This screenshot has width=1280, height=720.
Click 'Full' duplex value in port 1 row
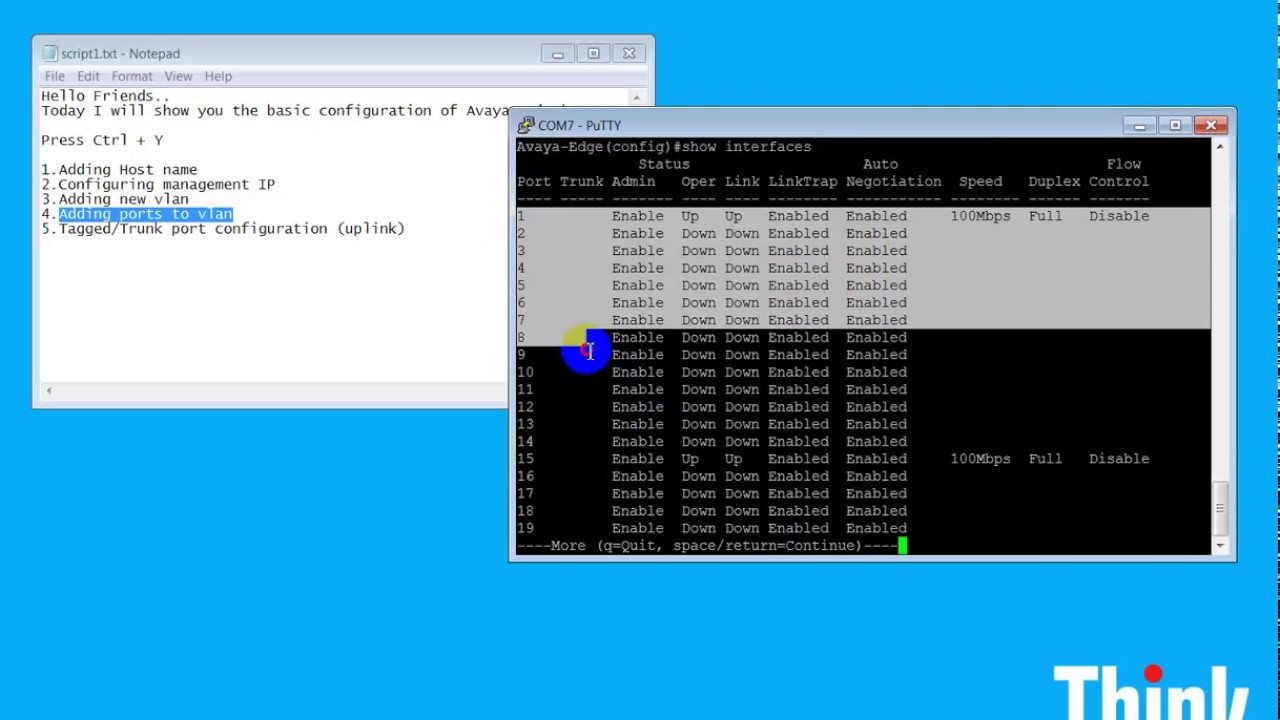tap(1045, 216)
